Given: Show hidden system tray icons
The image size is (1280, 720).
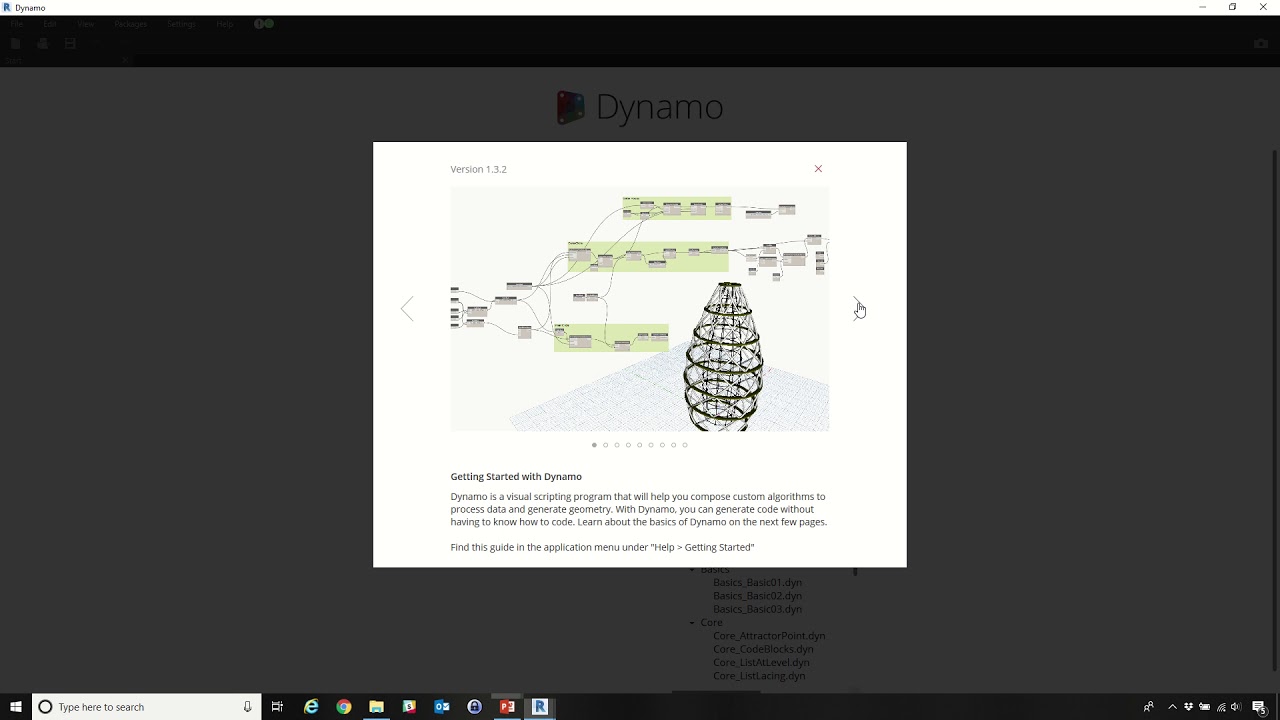Looking at the screenshot, I should click(1173, 707).
